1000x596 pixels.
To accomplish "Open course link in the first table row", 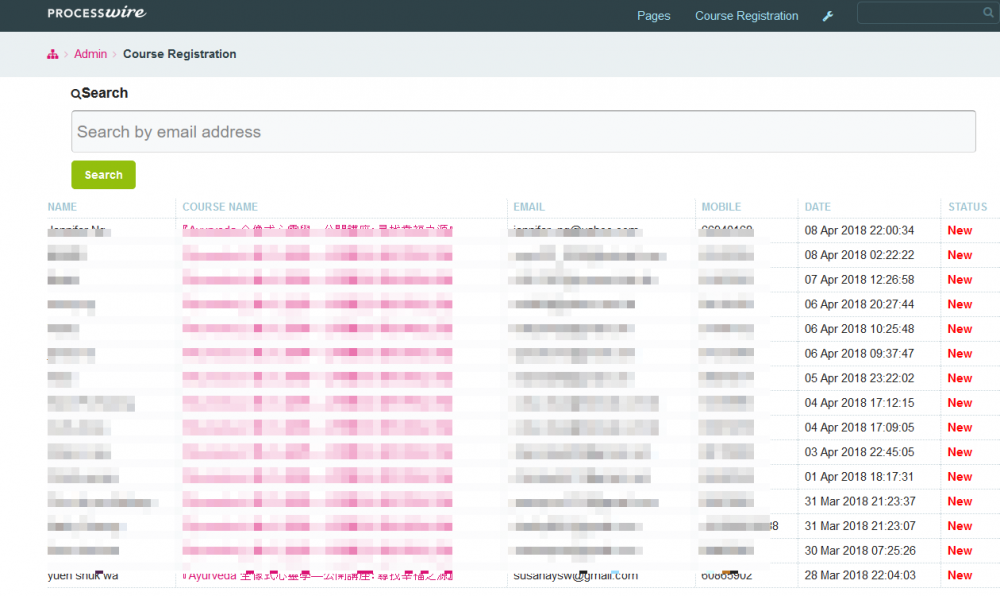I will click(x=317, y=230).
